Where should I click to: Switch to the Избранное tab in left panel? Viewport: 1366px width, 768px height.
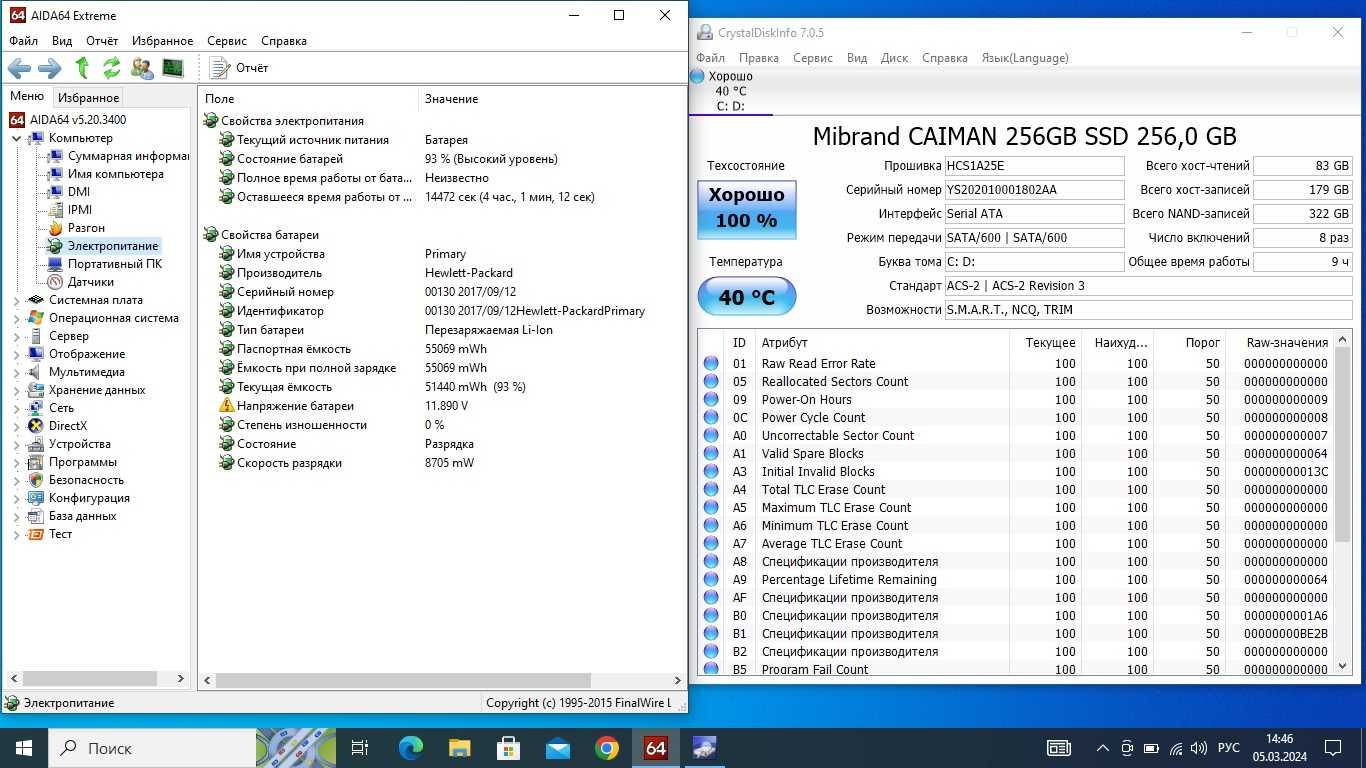(88, 97)
